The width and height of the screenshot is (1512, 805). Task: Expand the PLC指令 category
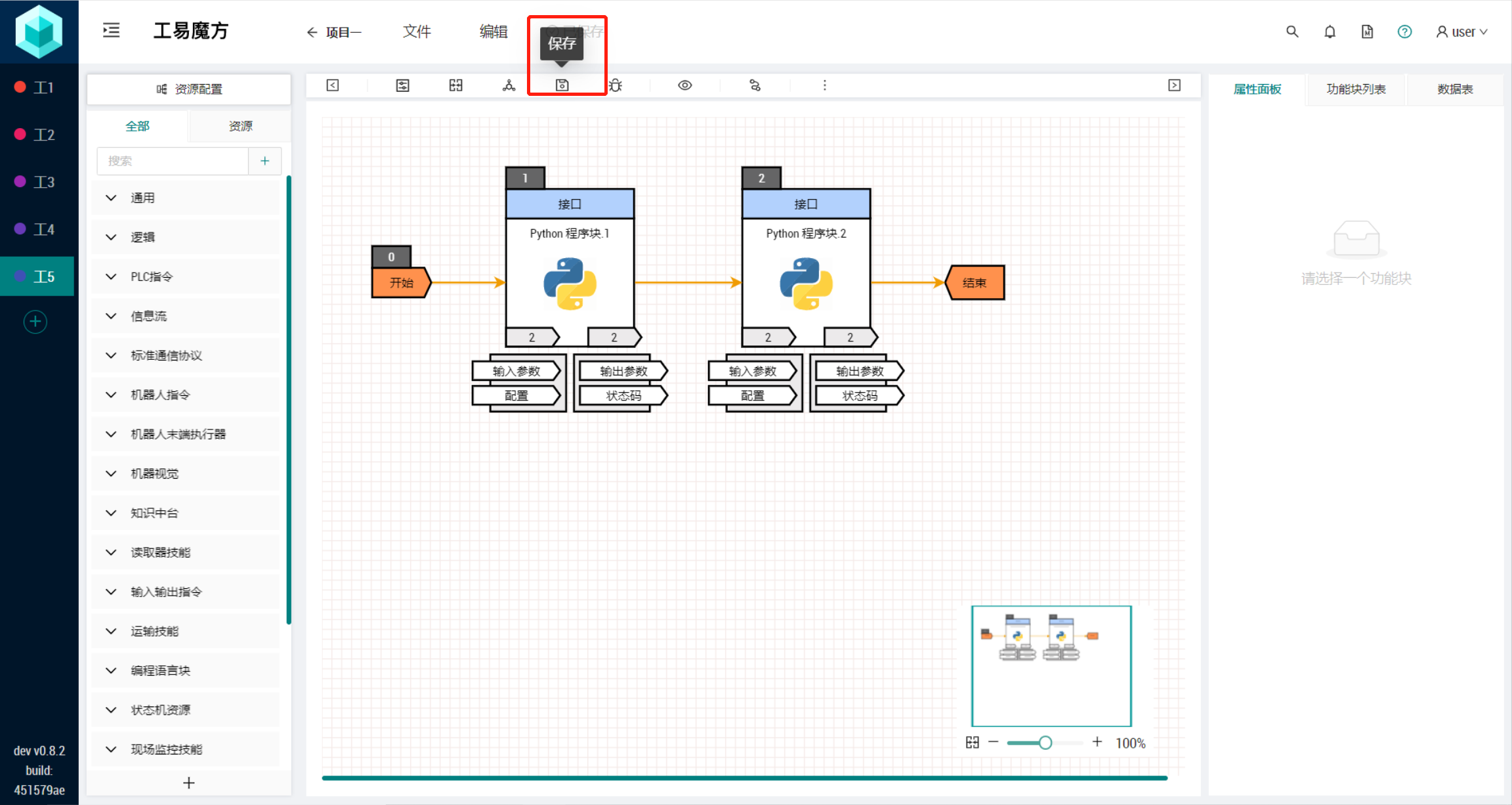coord(152,276)
